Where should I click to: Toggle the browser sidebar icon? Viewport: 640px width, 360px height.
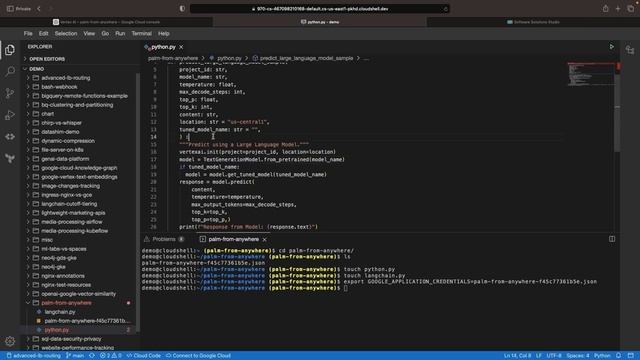[x=10, y=9]
